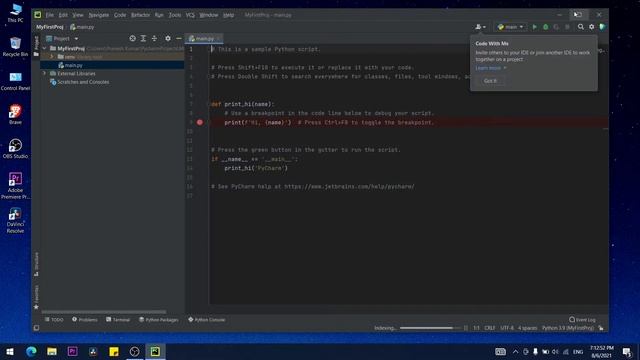
Task: Open the TODO tool window
Action: click(x=54, y=320)
